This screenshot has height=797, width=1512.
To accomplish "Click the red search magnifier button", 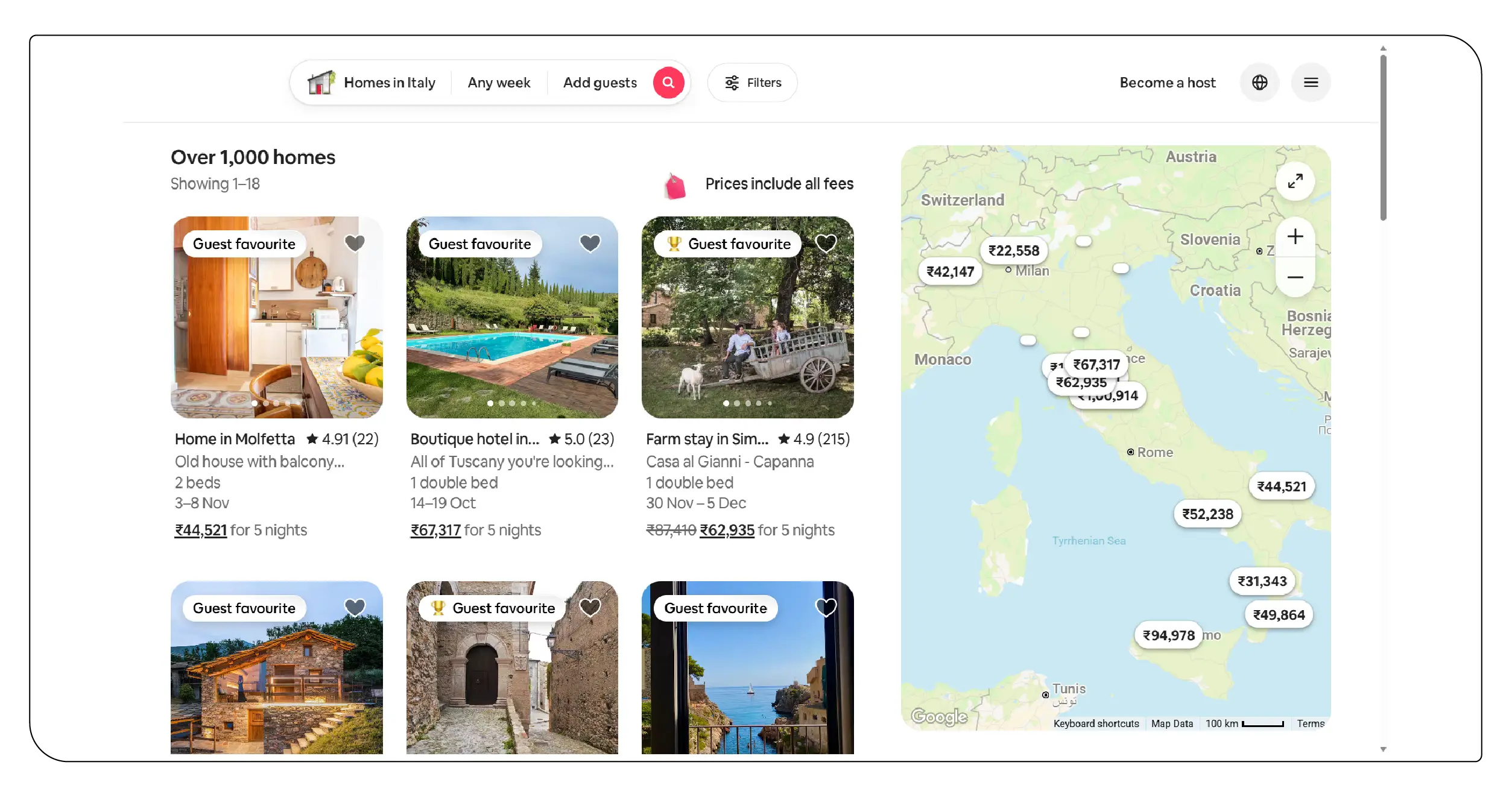I will [x=668, y=83].
